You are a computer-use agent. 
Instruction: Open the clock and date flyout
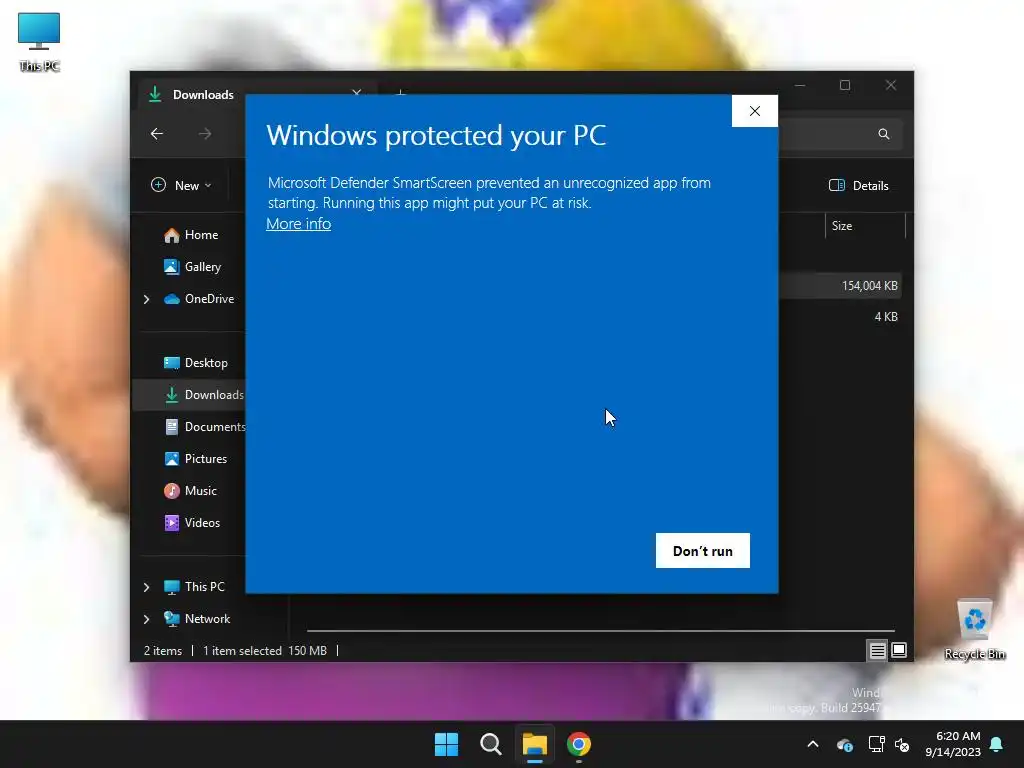[953, 744]
